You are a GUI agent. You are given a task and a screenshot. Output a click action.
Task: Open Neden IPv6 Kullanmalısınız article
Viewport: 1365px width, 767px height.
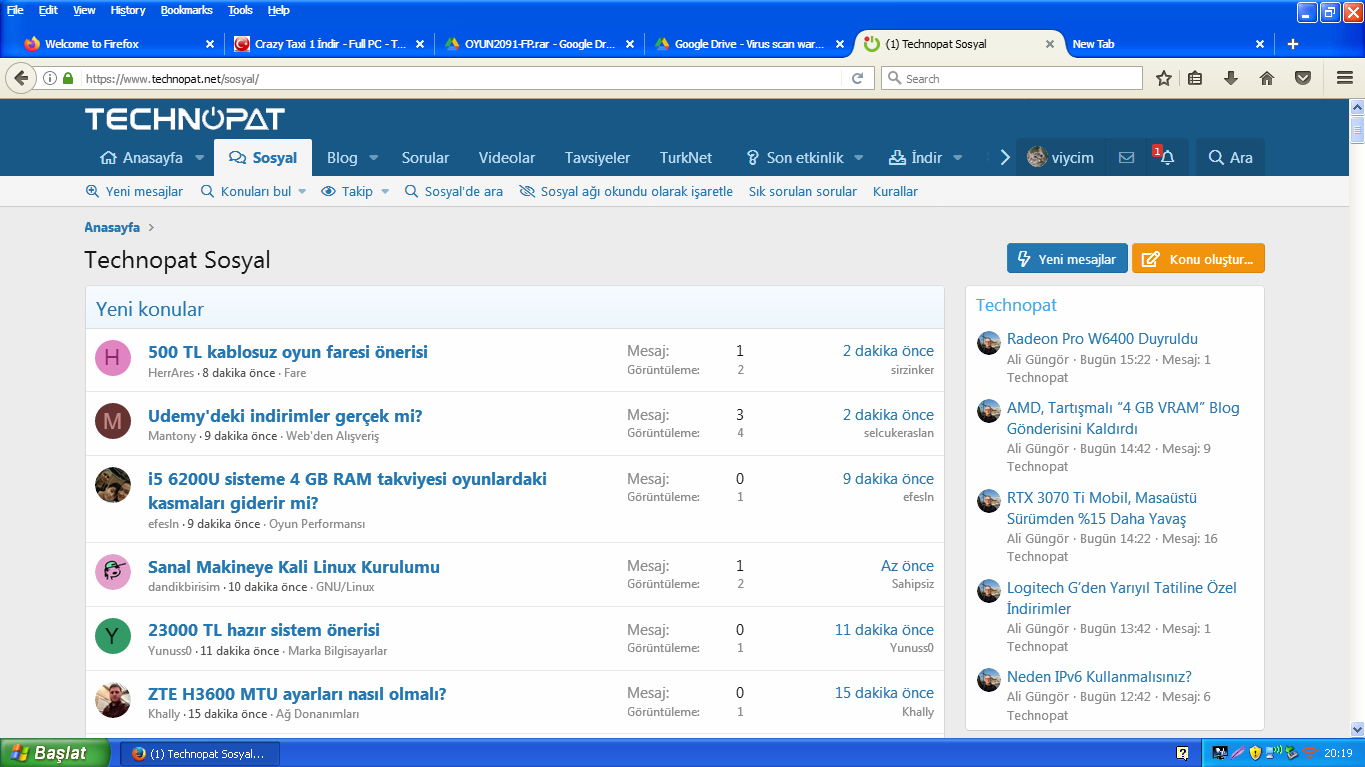coord(1099,677)
